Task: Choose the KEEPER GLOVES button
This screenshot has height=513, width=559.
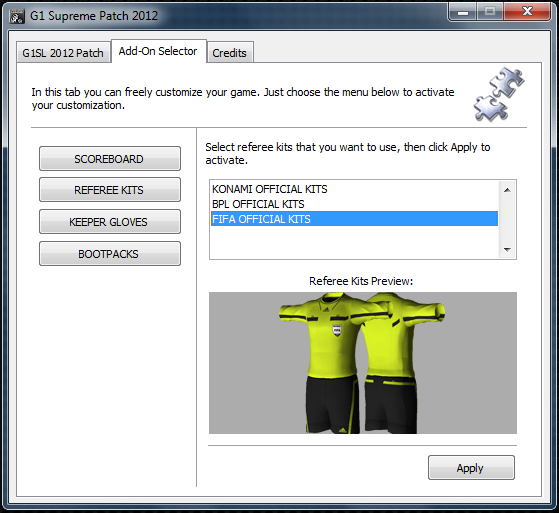Action: [109, 222]
